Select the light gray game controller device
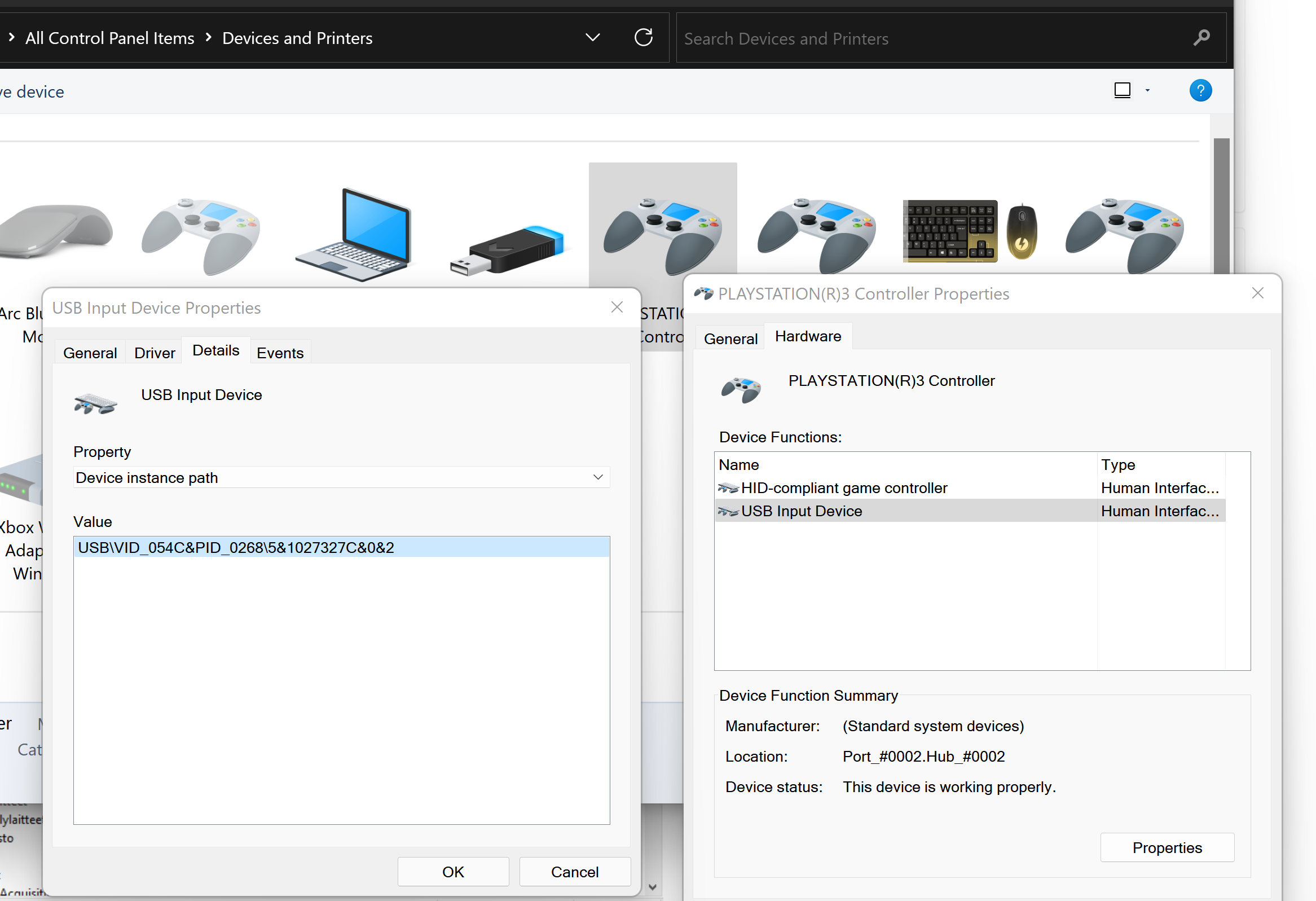 click(200, 236)
